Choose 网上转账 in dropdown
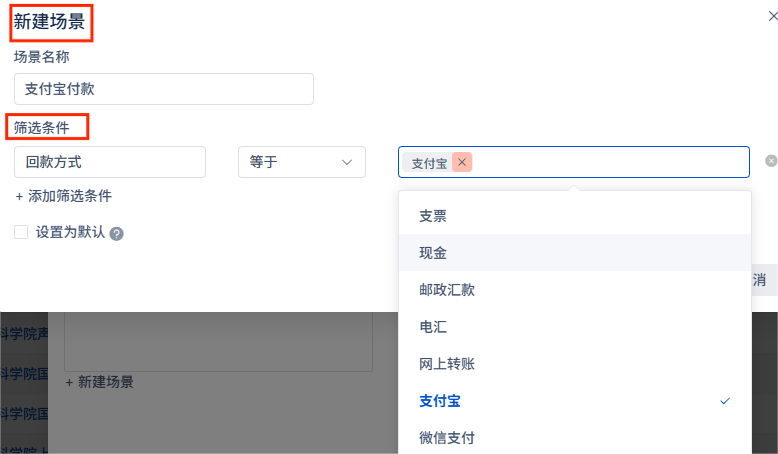778x454 pixels. coord(575,364)
